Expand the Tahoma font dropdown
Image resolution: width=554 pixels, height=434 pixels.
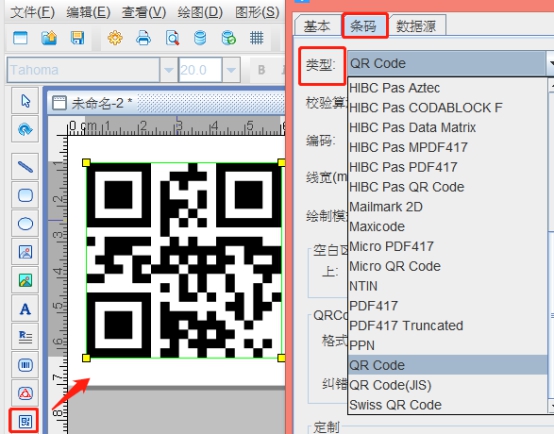169,70
